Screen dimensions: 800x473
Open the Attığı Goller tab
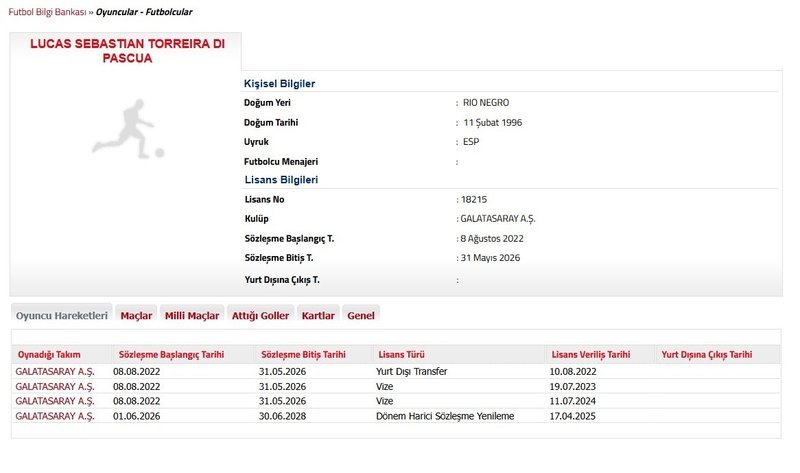pos(260,315)
